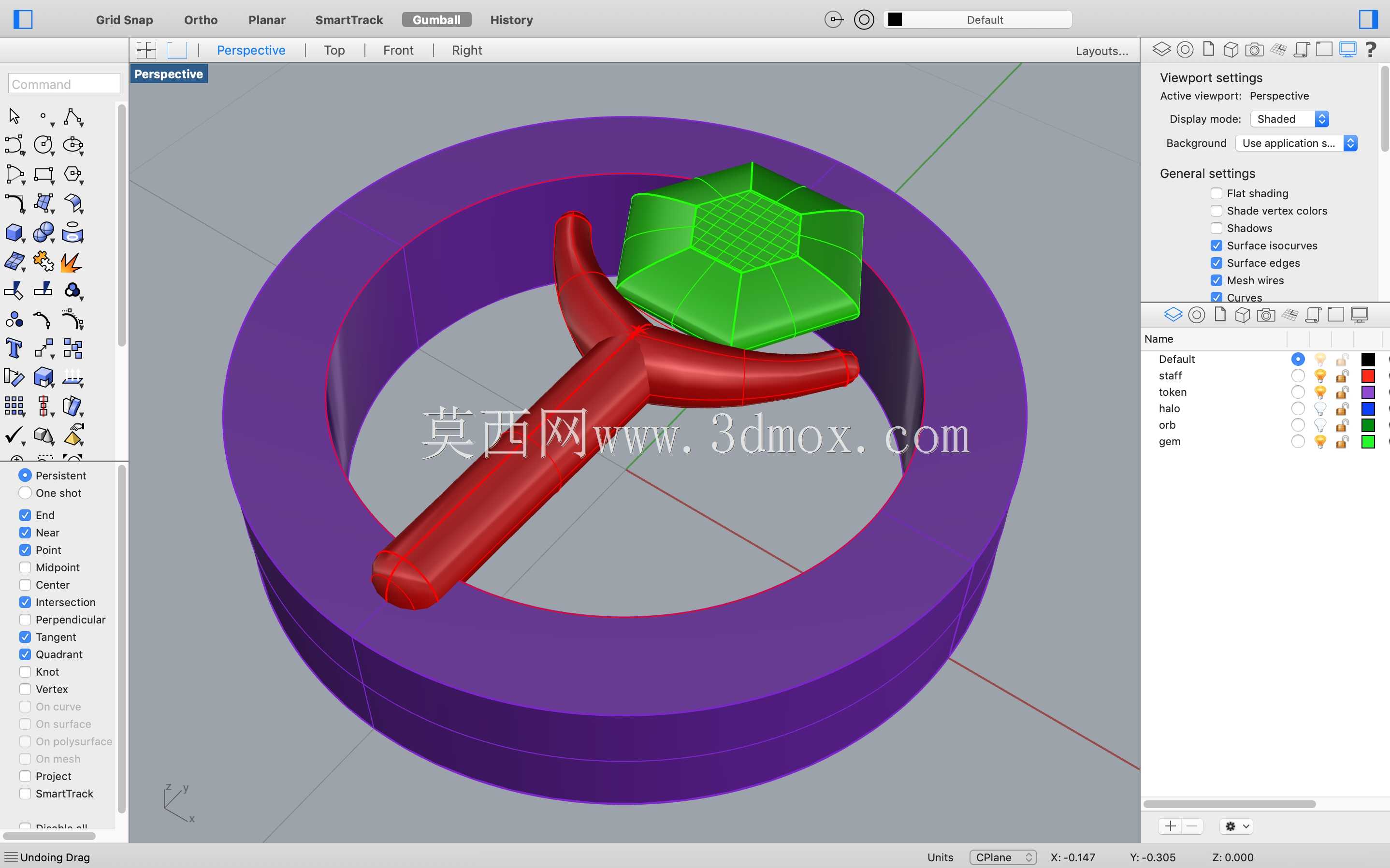Toggle the right sidebar panel icon
The width and height of the screenshot is (1390, 868).
pyautogui.click(x=1369, y=19)
